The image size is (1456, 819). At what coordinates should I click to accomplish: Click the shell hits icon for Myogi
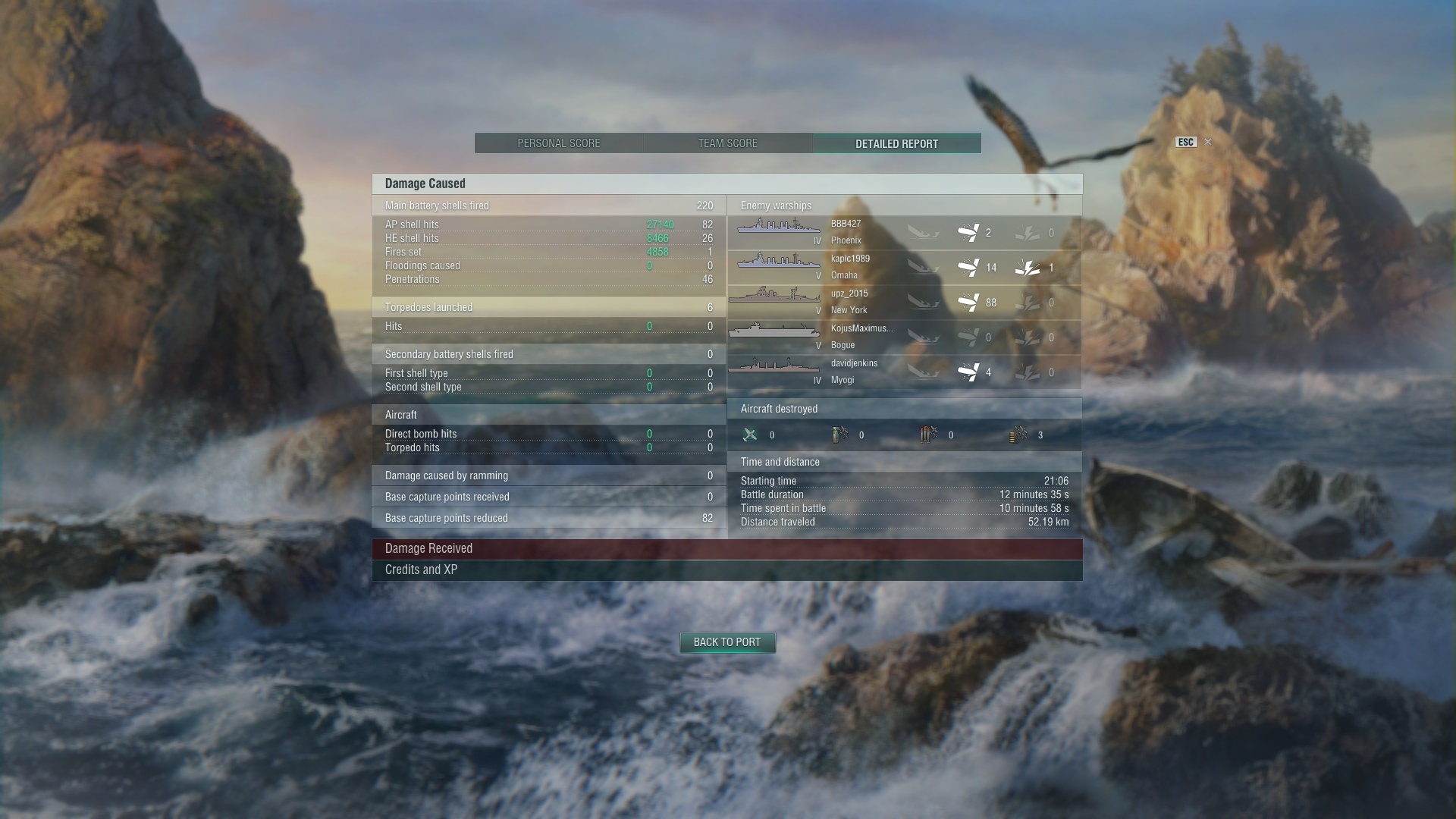tap(968, 372)
